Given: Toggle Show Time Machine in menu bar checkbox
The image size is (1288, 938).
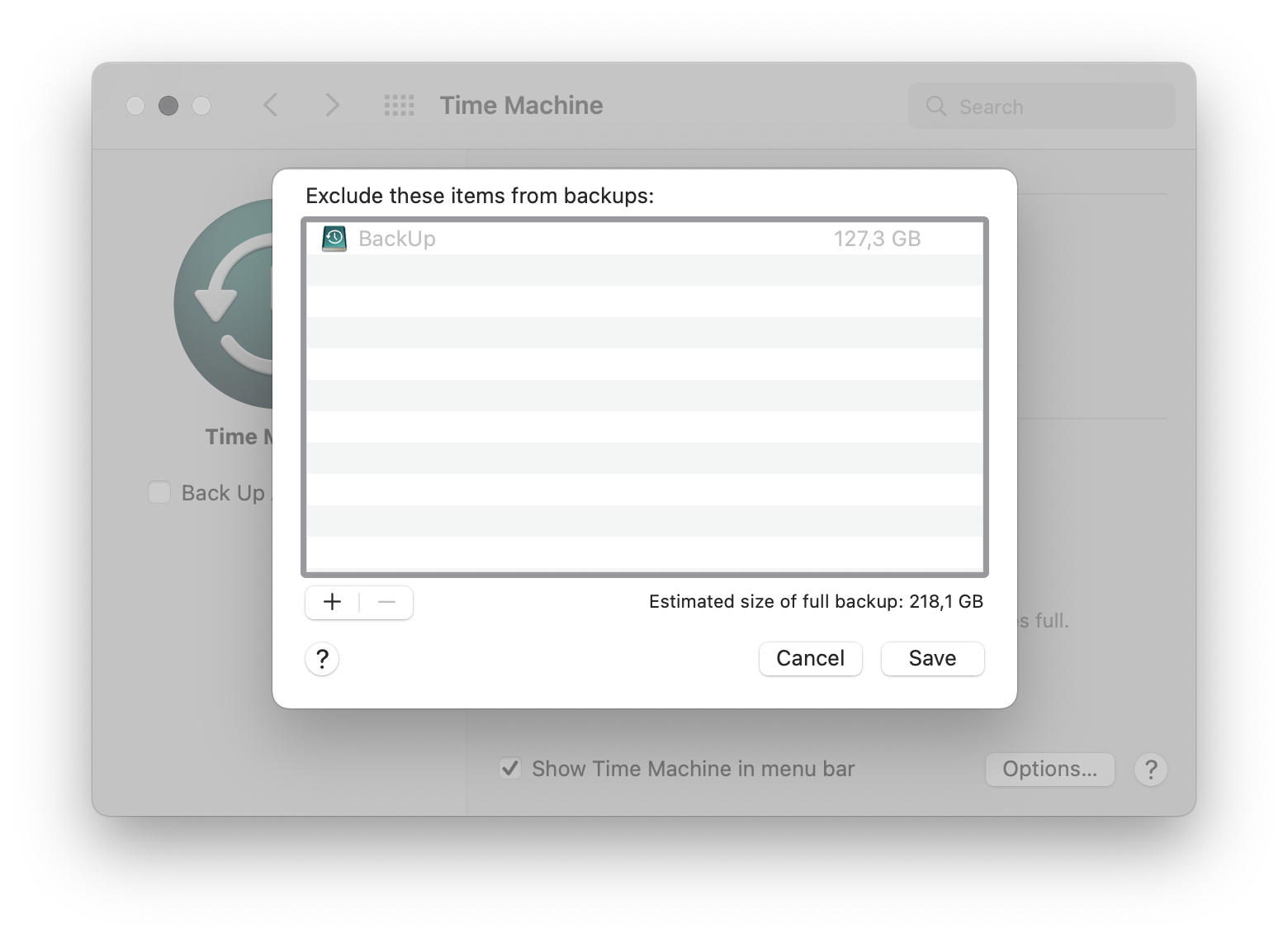Looking at the screenshot, I should (x=510, y=769).
